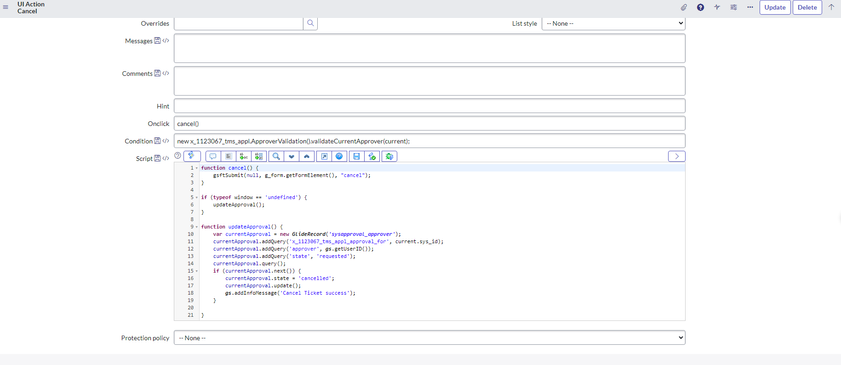Click the Onclick field containing cancel()

point(430,123)
